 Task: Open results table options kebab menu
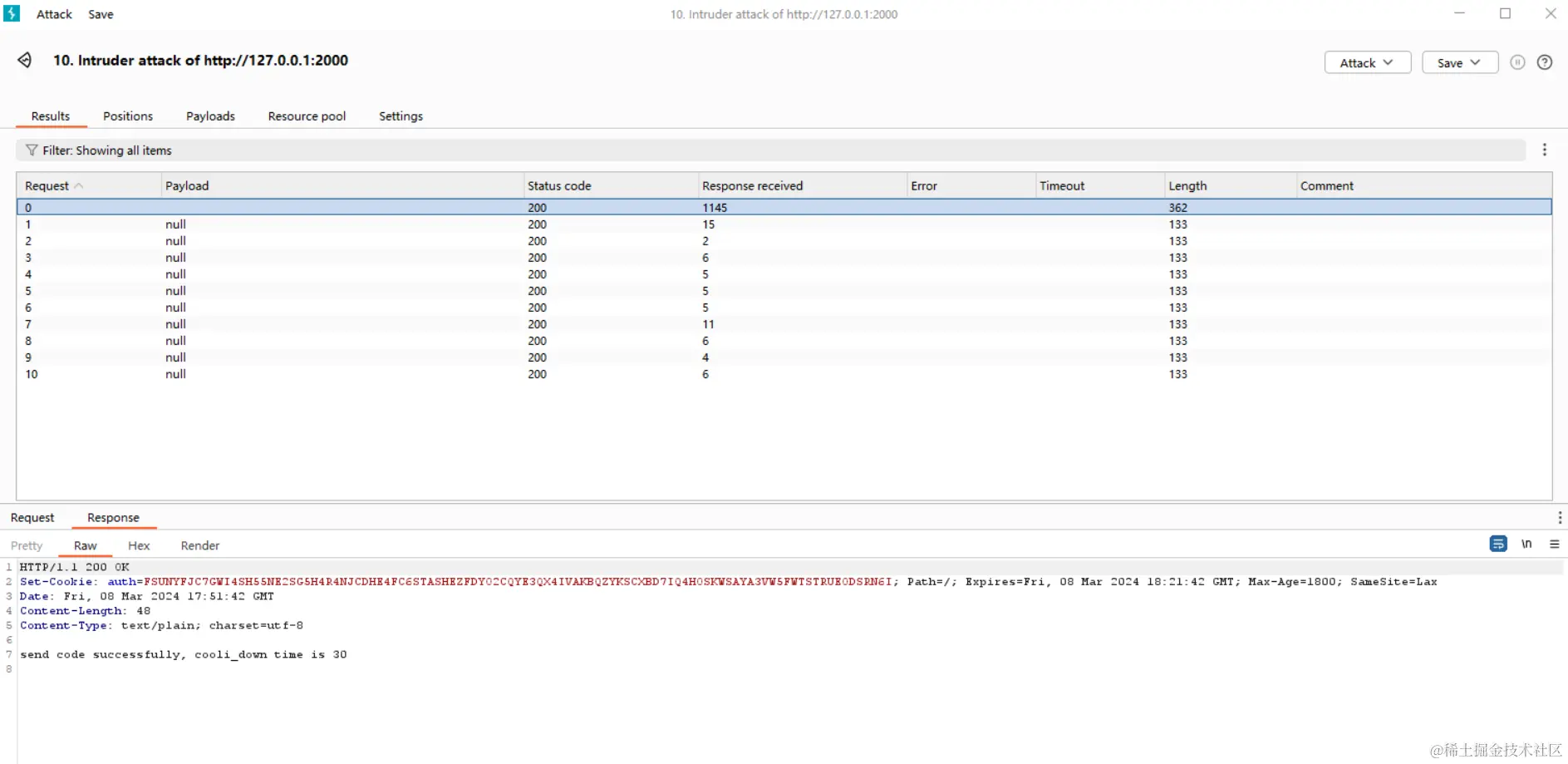click(x=1544, y=150)
